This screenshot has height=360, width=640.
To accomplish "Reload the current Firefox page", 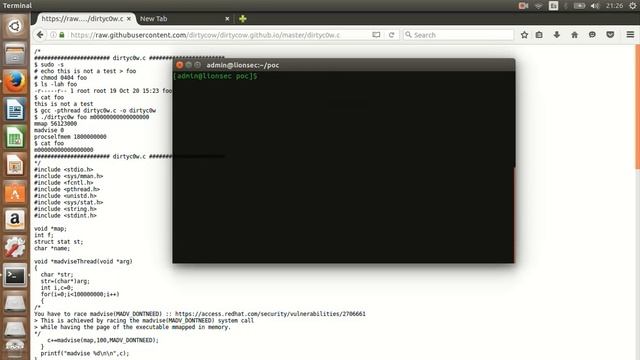I will click(391, 35).
